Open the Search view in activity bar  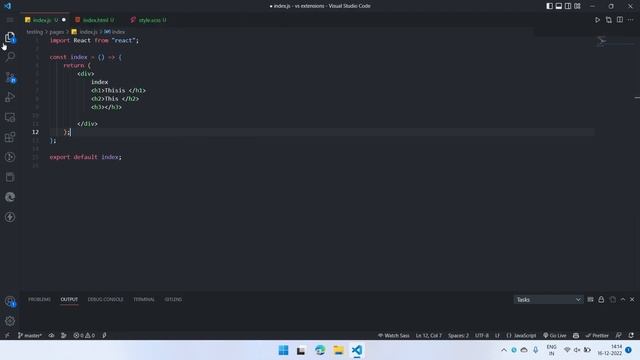point(10,57)
